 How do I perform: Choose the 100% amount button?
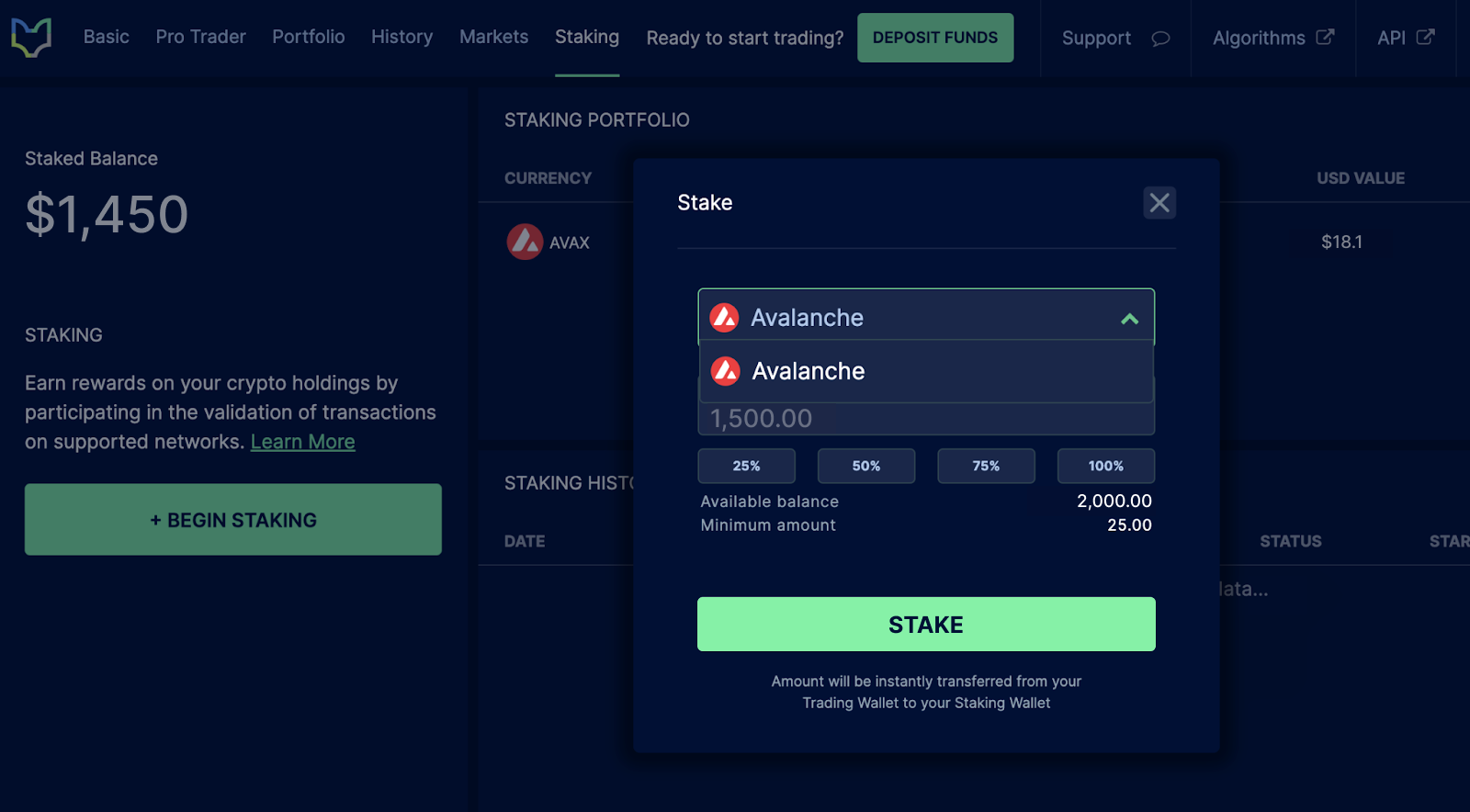click(x=1106, y=466)
